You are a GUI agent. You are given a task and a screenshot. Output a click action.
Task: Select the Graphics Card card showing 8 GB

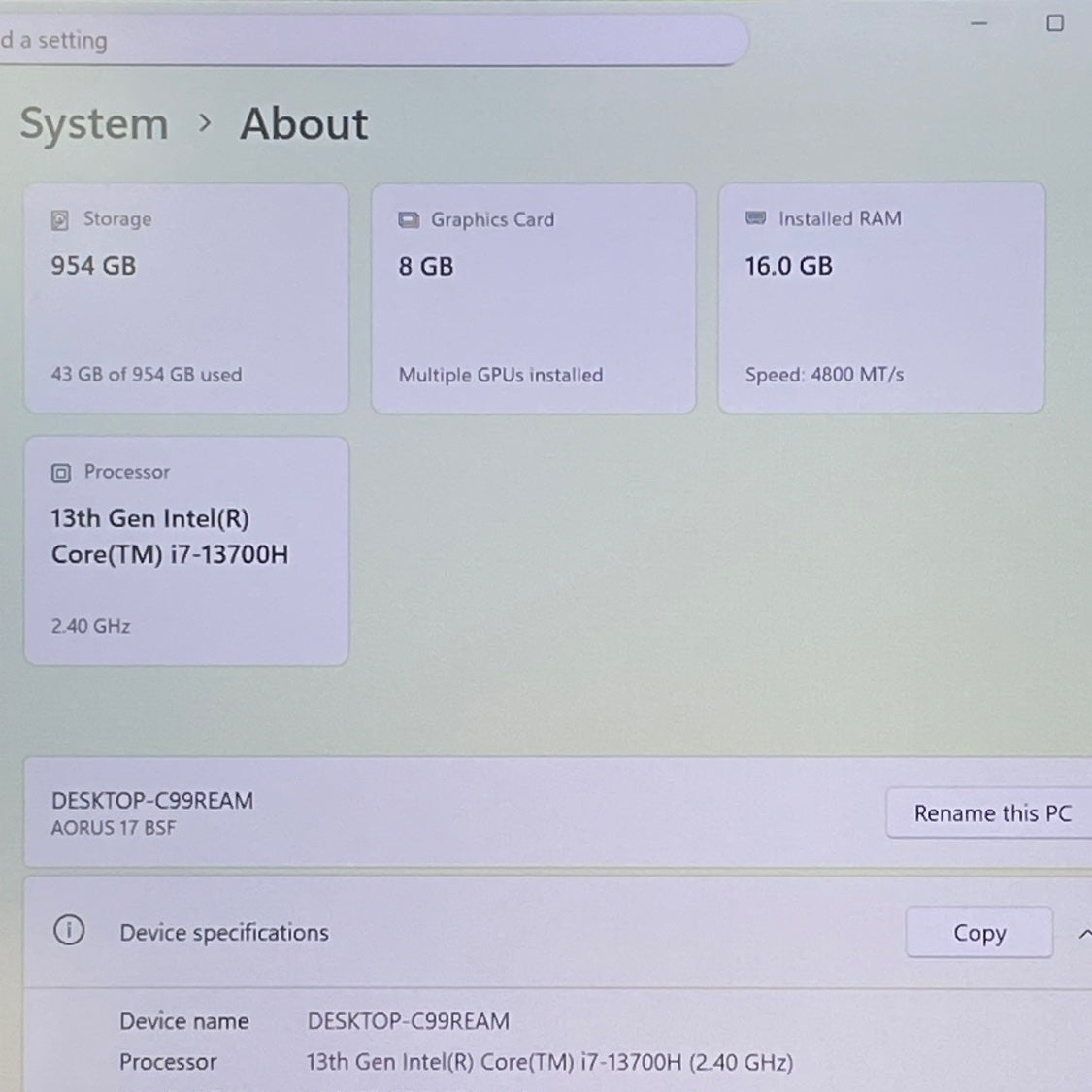(x=533, y=296)
